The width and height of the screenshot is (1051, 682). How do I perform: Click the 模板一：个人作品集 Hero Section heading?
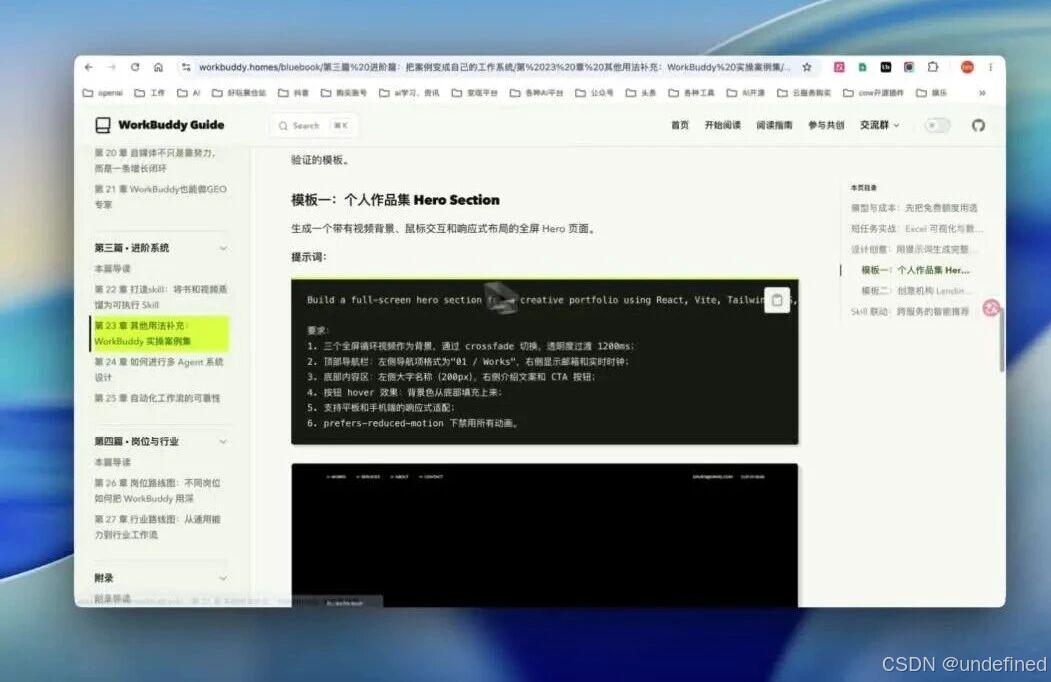tap(395, 200)
